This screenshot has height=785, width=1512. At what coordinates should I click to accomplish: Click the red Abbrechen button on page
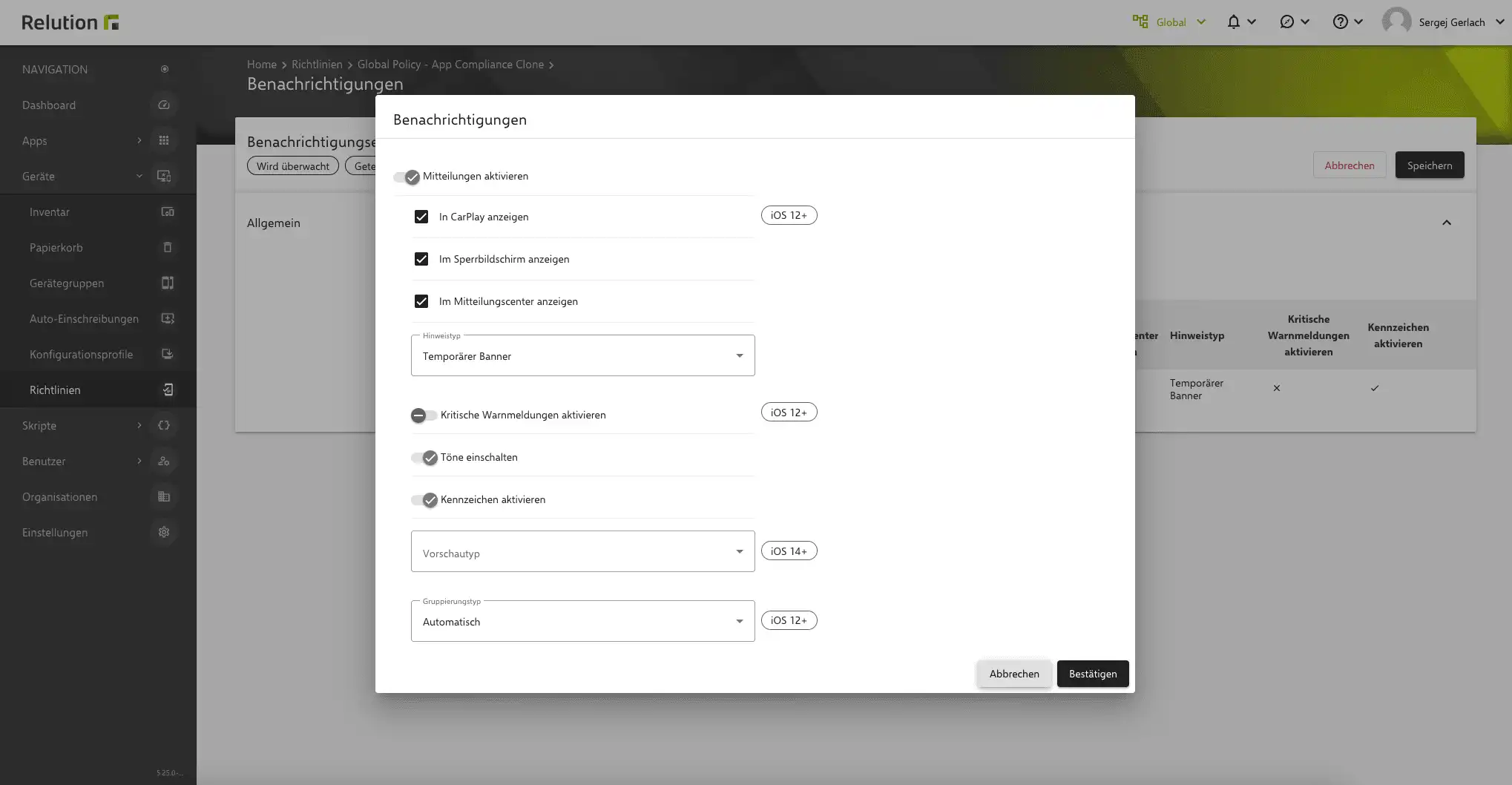(1350, 165)
